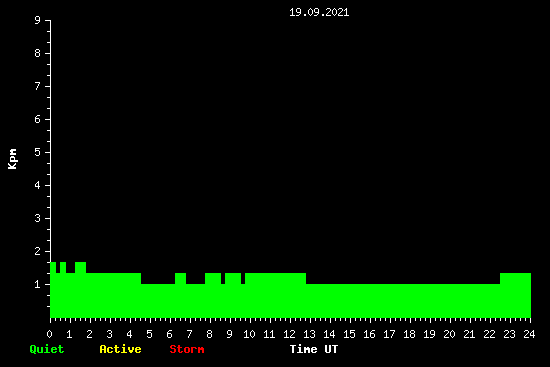The image size is (550, 367).
Task: Click hour 0 on time axis
Action: pyautogui.click(x=49, y=334)
